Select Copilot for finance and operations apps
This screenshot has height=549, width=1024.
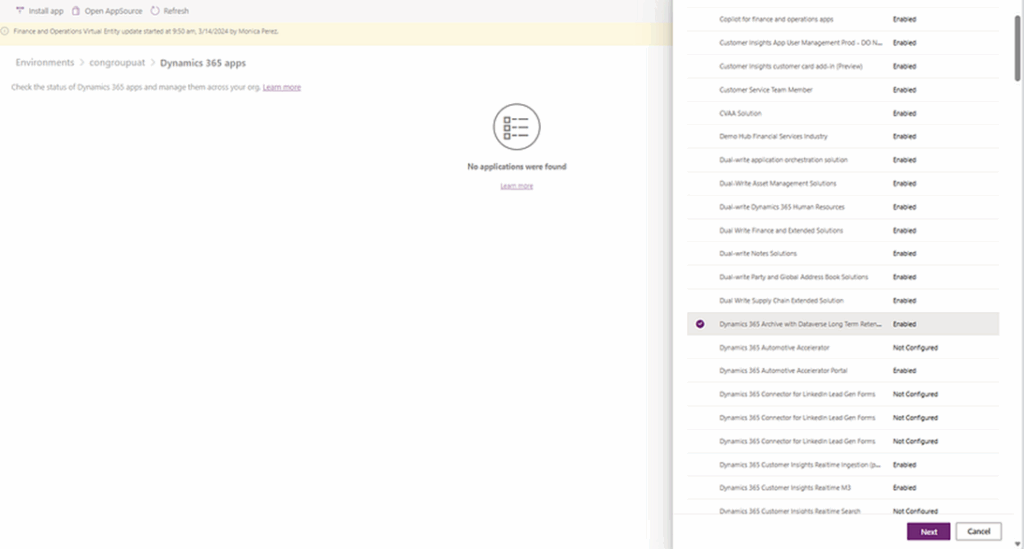(x=776, y=19)
